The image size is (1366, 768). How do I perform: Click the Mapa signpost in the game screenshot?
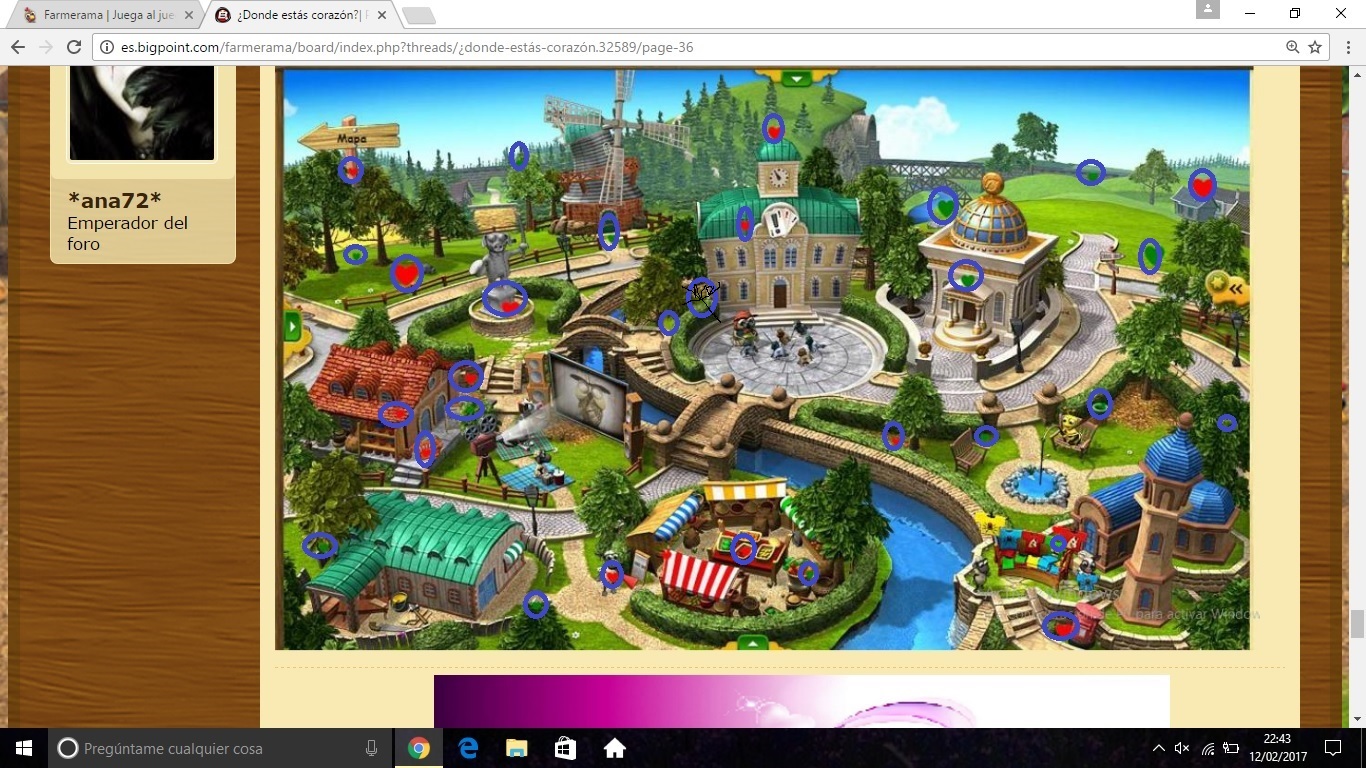coord(349,136)
